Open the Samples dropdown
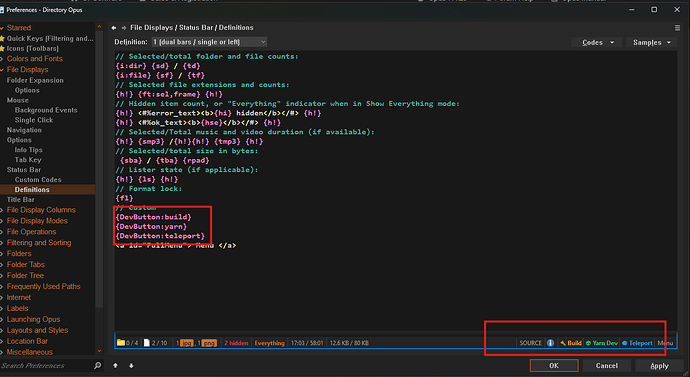Viewport: 690px width, 377px height. click(651, 42)
